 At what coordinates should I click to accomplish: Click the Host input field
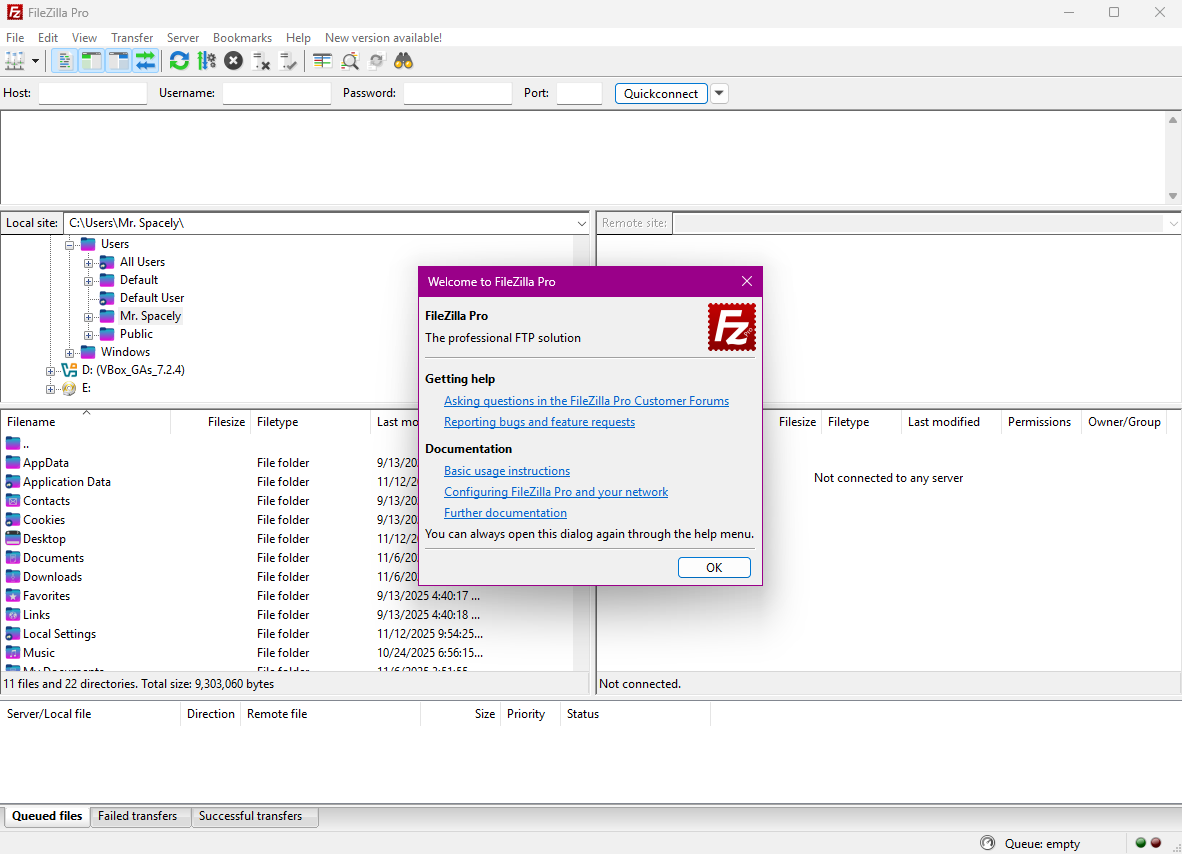click(92, 93)
